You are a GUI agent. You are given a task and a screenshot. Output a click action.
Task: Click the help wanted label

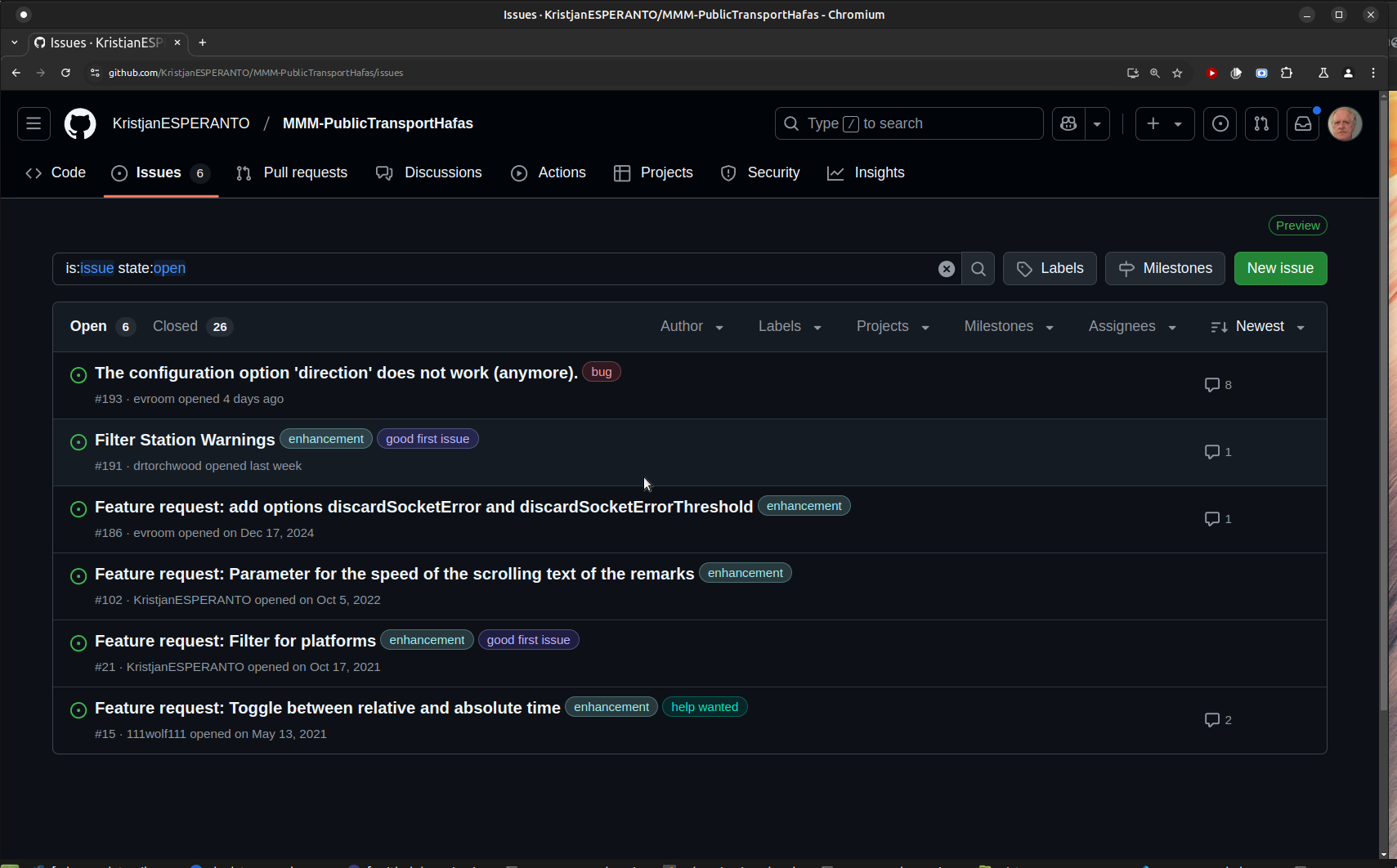pos(705,707)
